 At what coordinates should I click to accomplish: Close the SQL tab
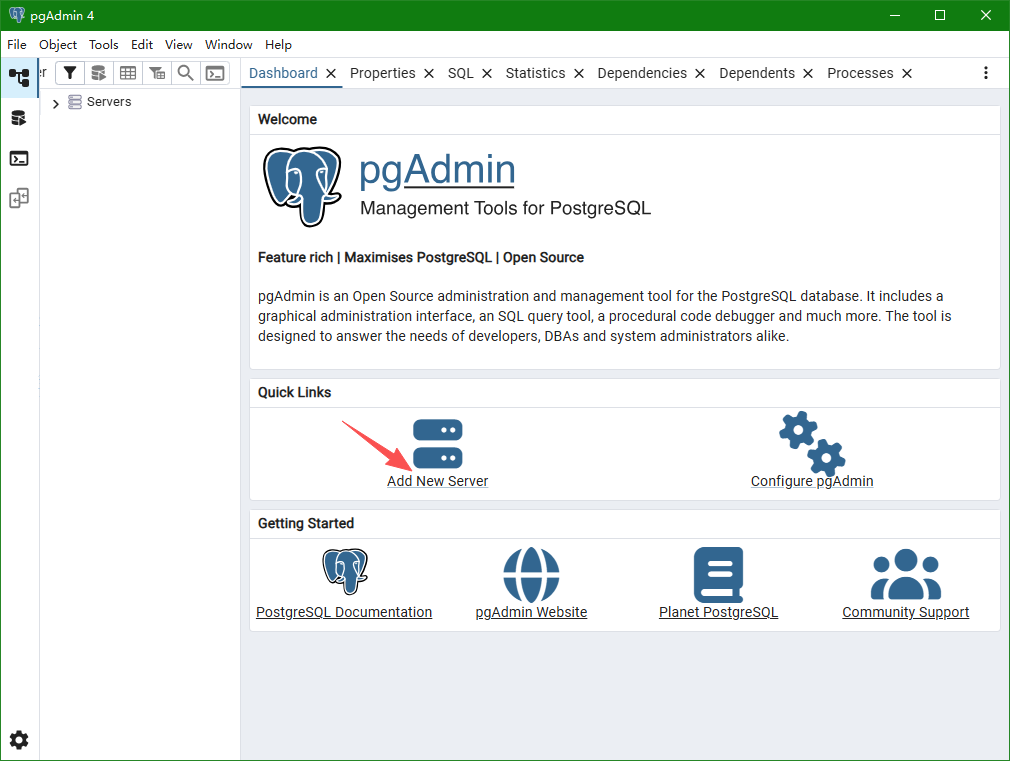point(487,73)
